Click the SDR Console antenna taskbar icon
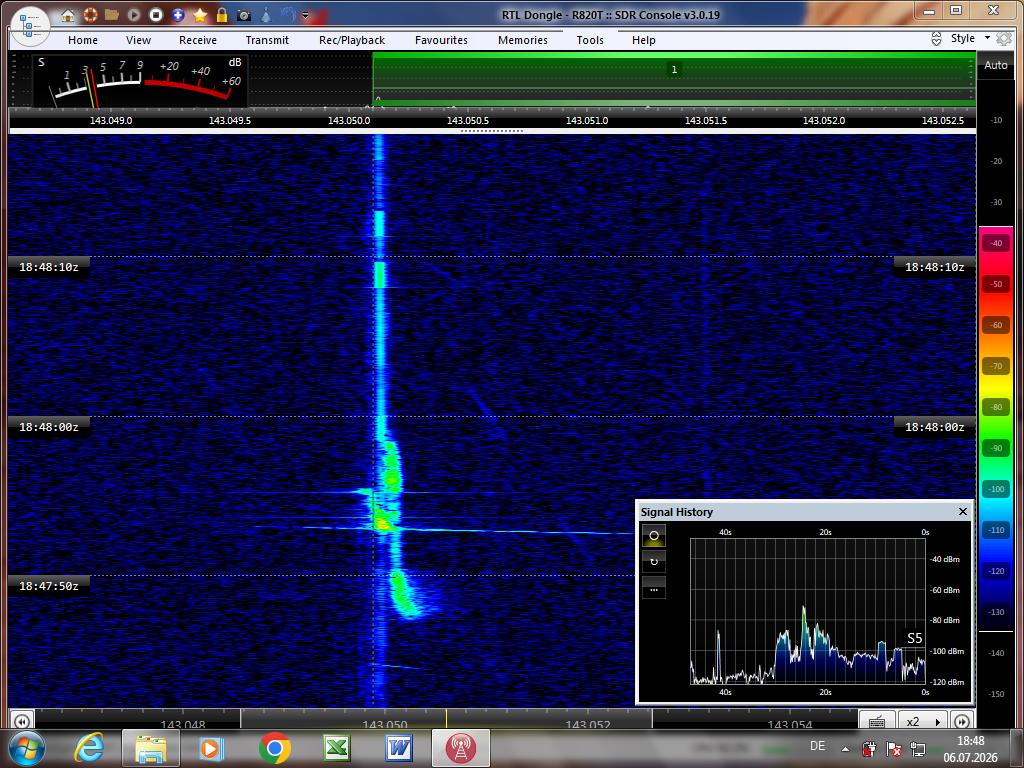 [x=460, y=748]
